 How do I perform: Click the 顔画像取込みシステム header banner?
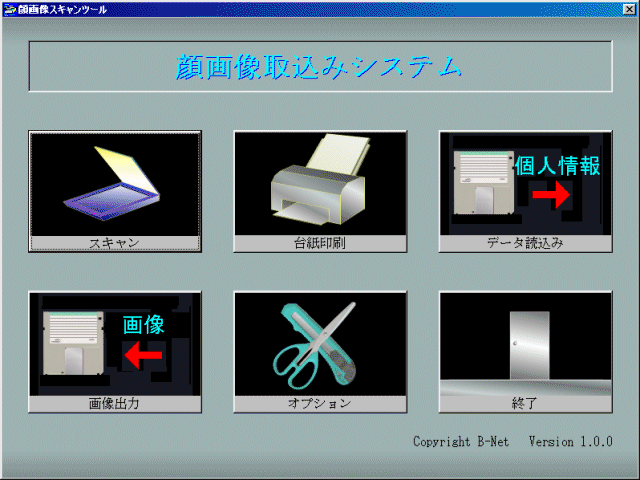[320, 67]
